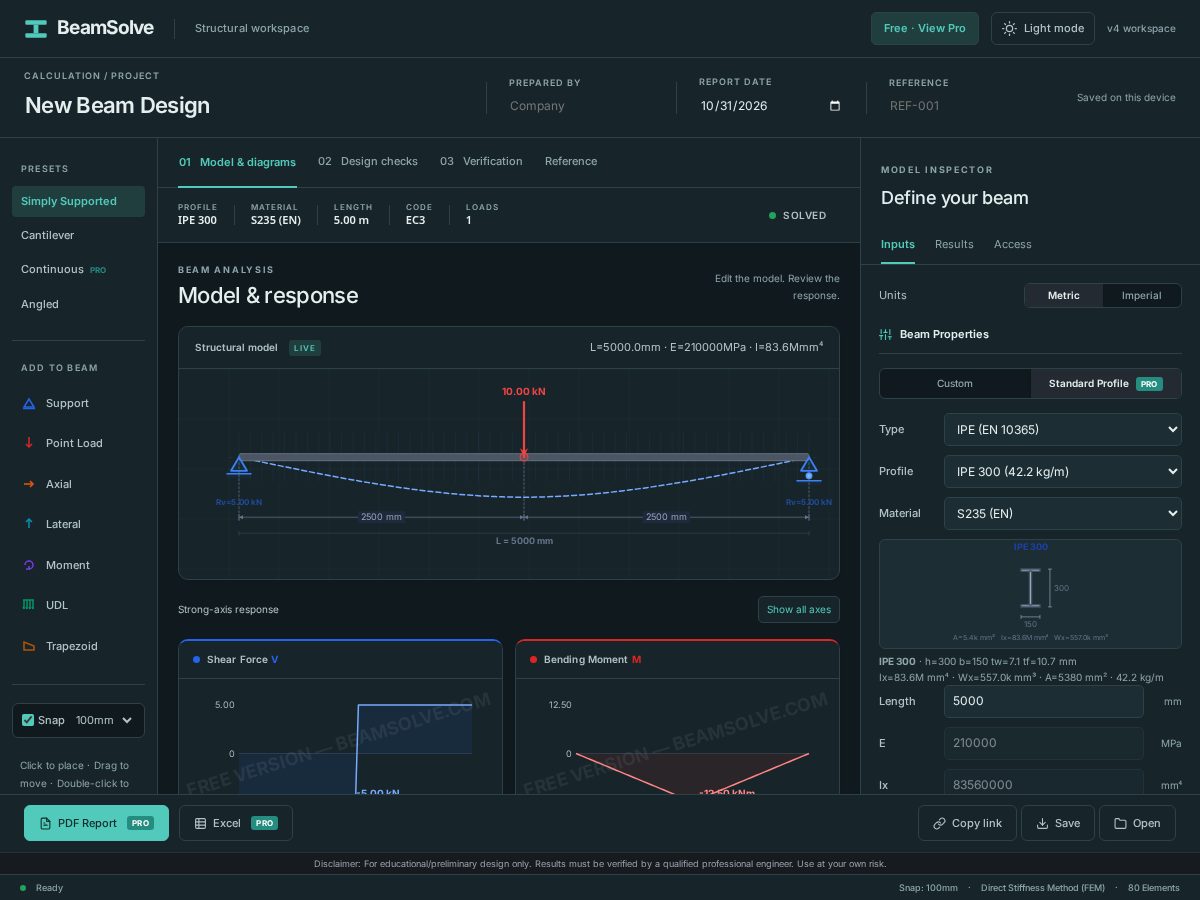
Task: Open the report date calendar picker icon
Action: click(x=835, y=106)
